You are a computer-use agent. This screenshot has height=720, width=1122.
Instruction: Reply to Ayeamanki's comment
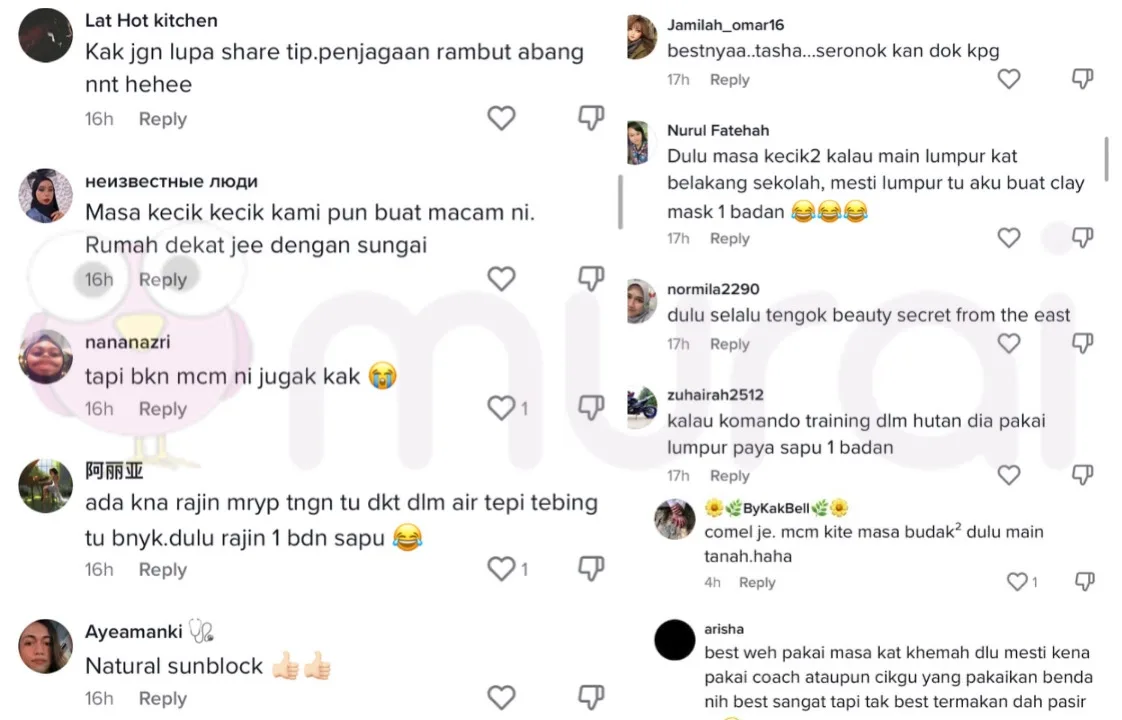point(162,698)
